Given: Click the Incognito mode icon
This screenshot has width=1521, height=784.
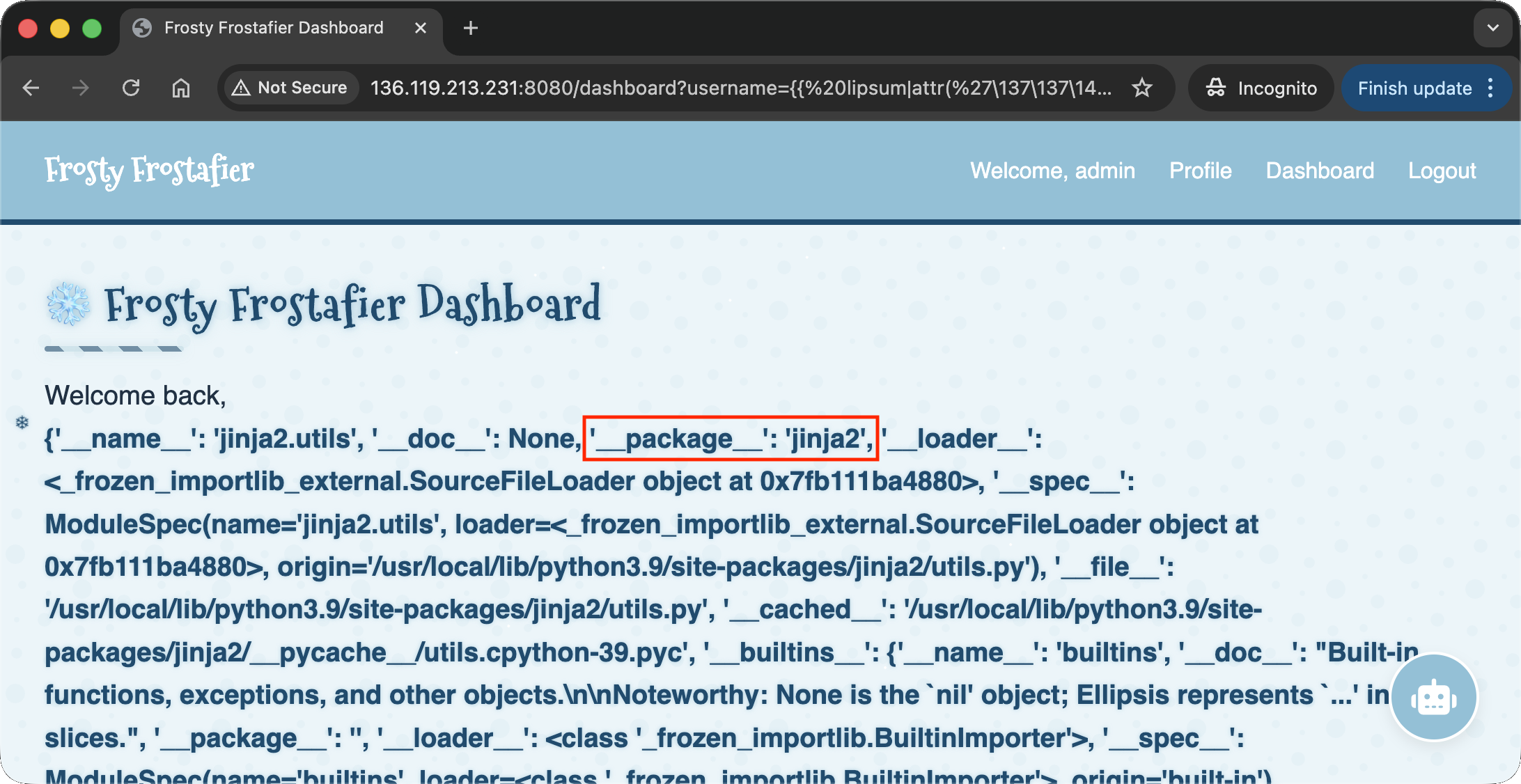Looking at the screenshot, I should [1216, 88].
